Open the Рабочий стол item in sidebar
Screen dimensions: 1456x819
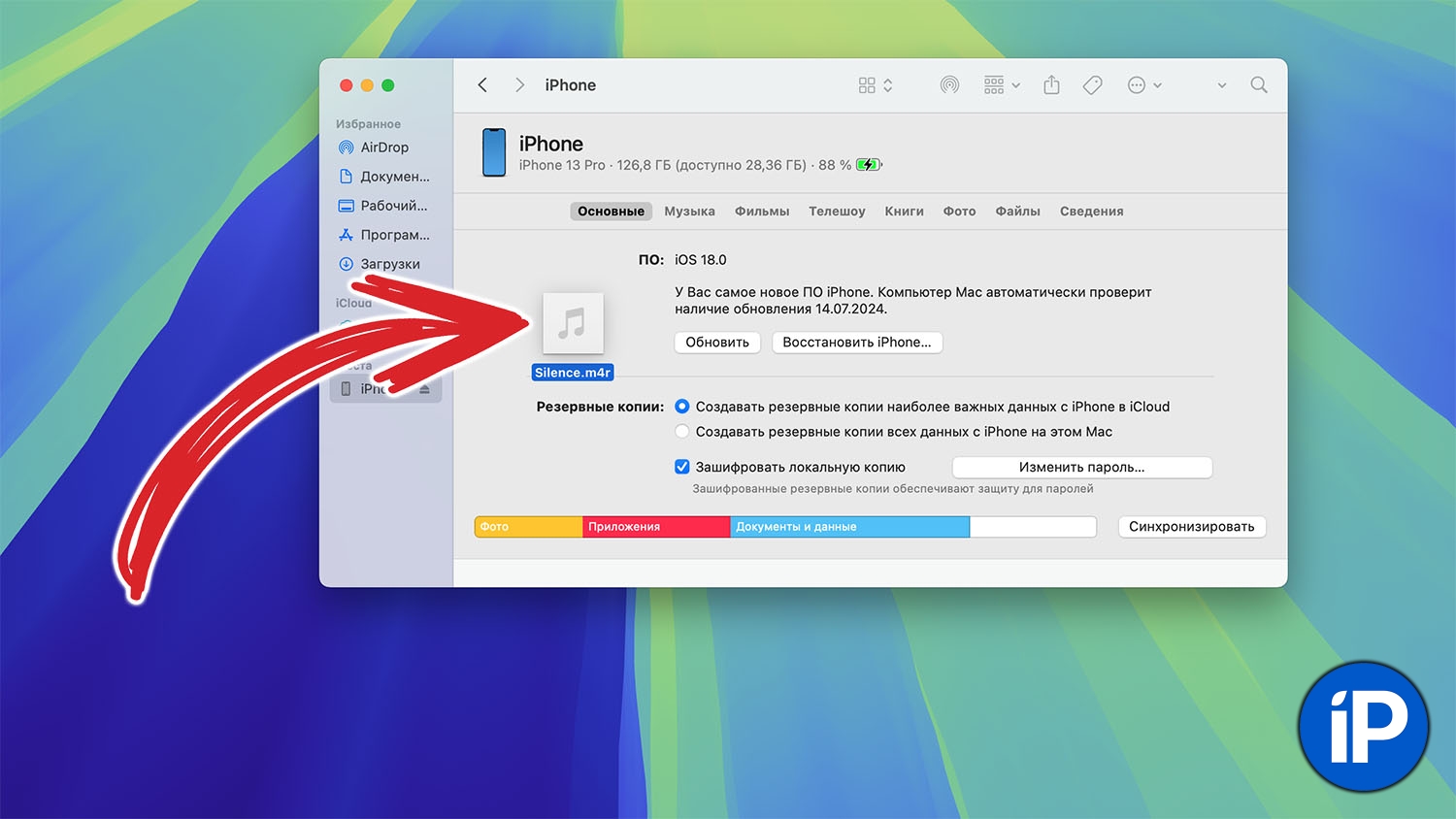point(383,206)
